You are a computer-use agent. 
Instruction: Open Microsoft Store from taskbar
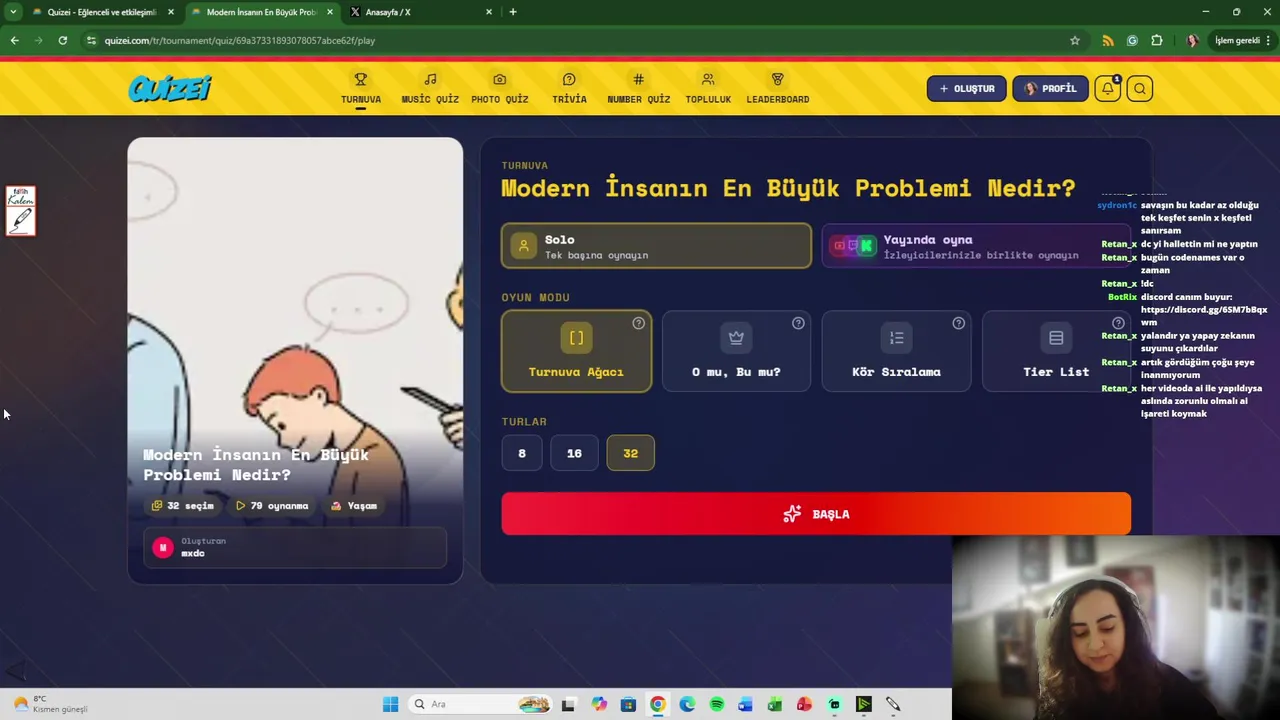coord(628,704)
